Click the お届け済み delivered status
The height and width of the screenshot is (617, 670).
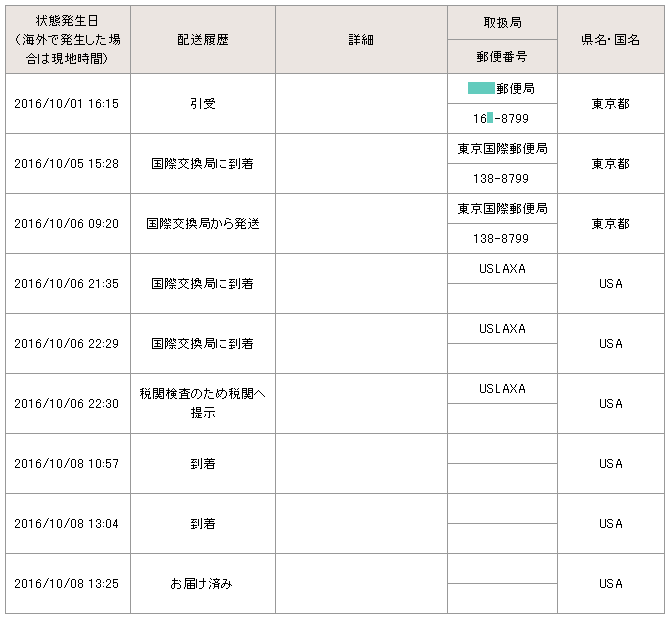point(202,583)
